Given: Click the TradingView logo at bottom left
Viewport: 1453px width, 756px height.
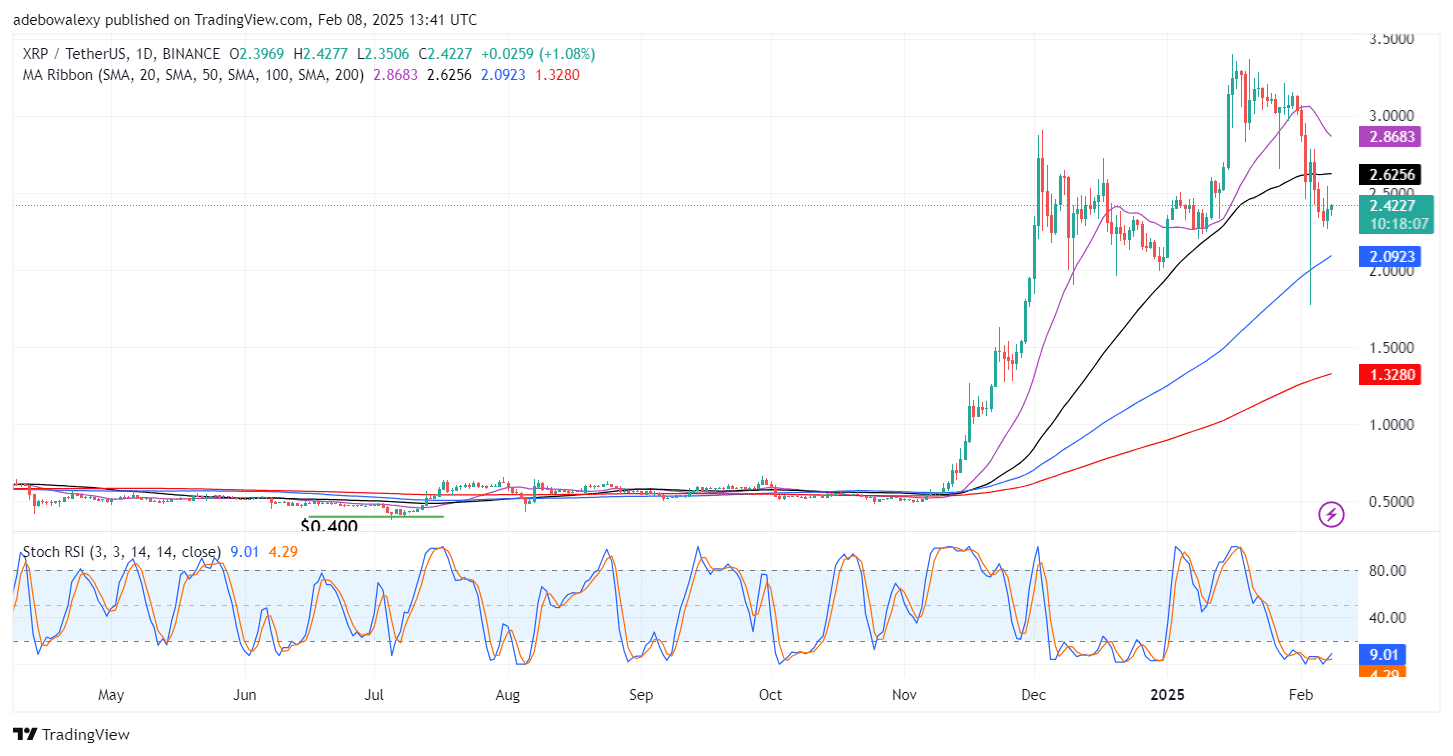Looking at the screenshot, I should (x=72, y=734).
